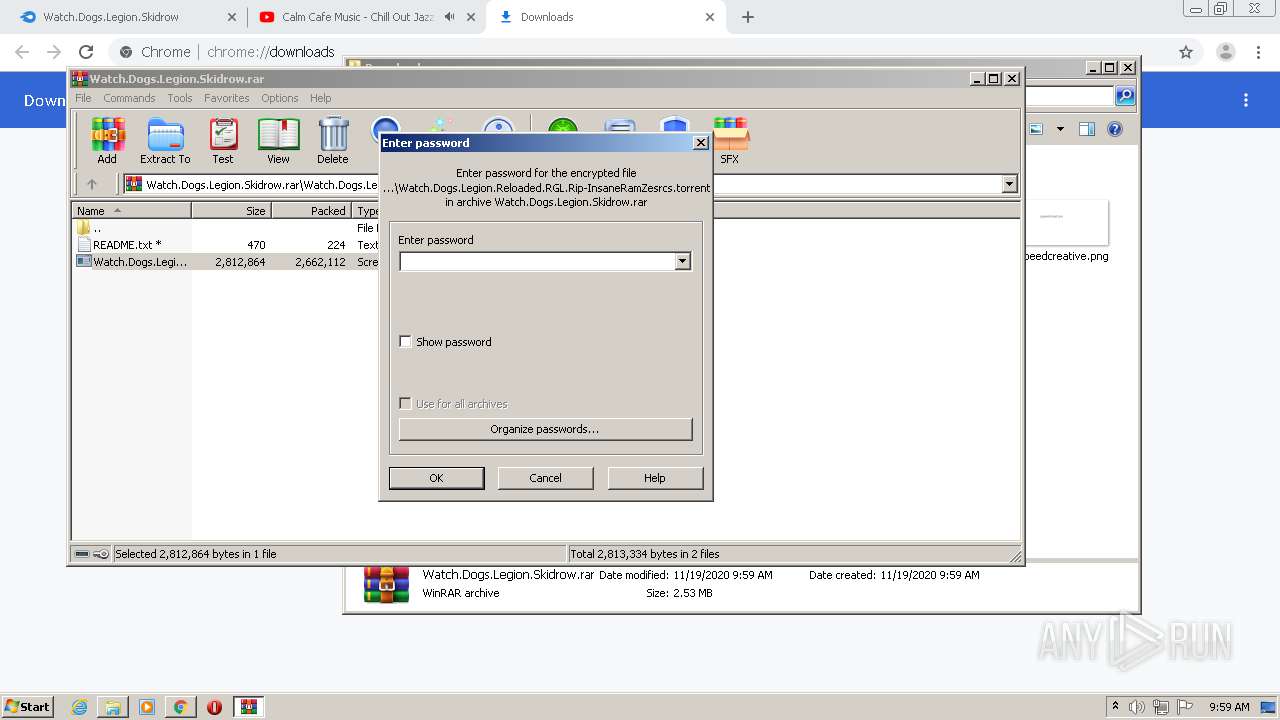Open the Commands menu
Image resolution: width=1280 pixels, height=720 pixels.
pos(129,98)
